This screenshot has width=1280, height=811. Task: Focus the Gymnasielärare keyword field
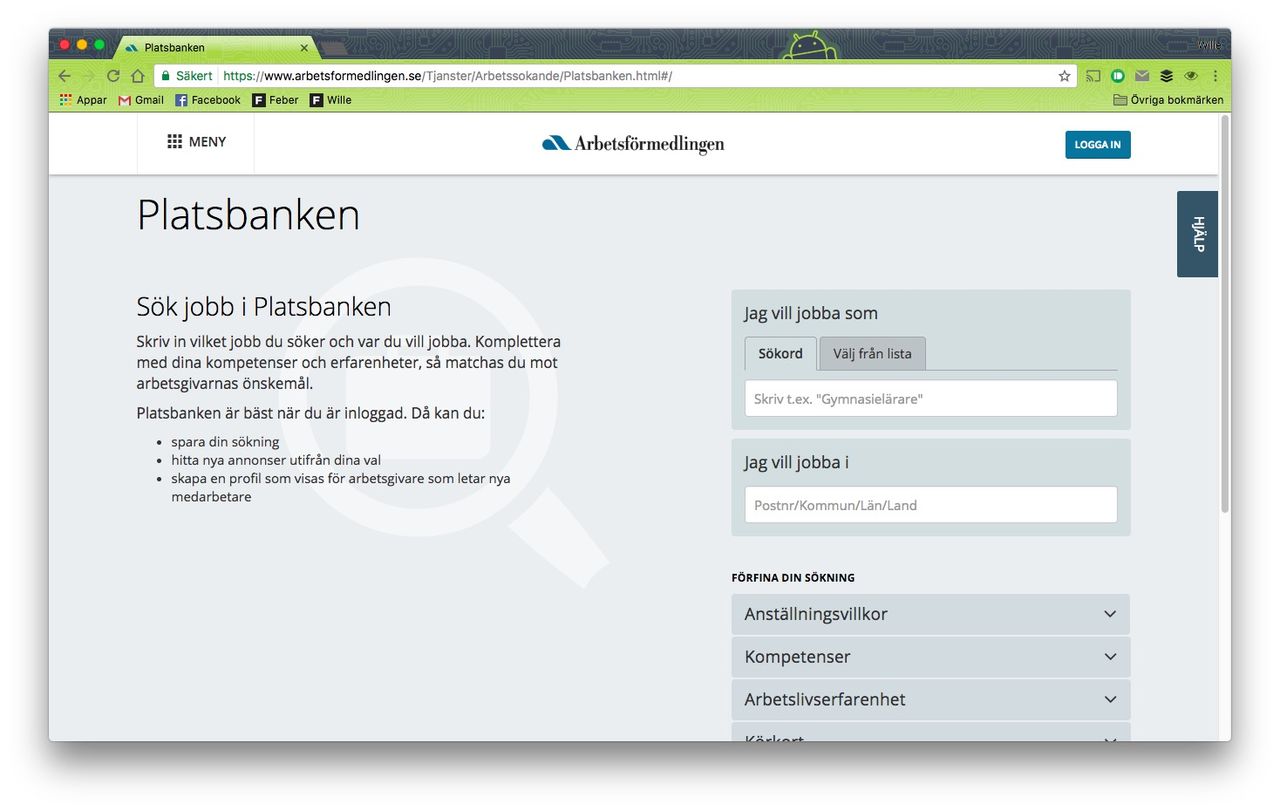point(931,398)
